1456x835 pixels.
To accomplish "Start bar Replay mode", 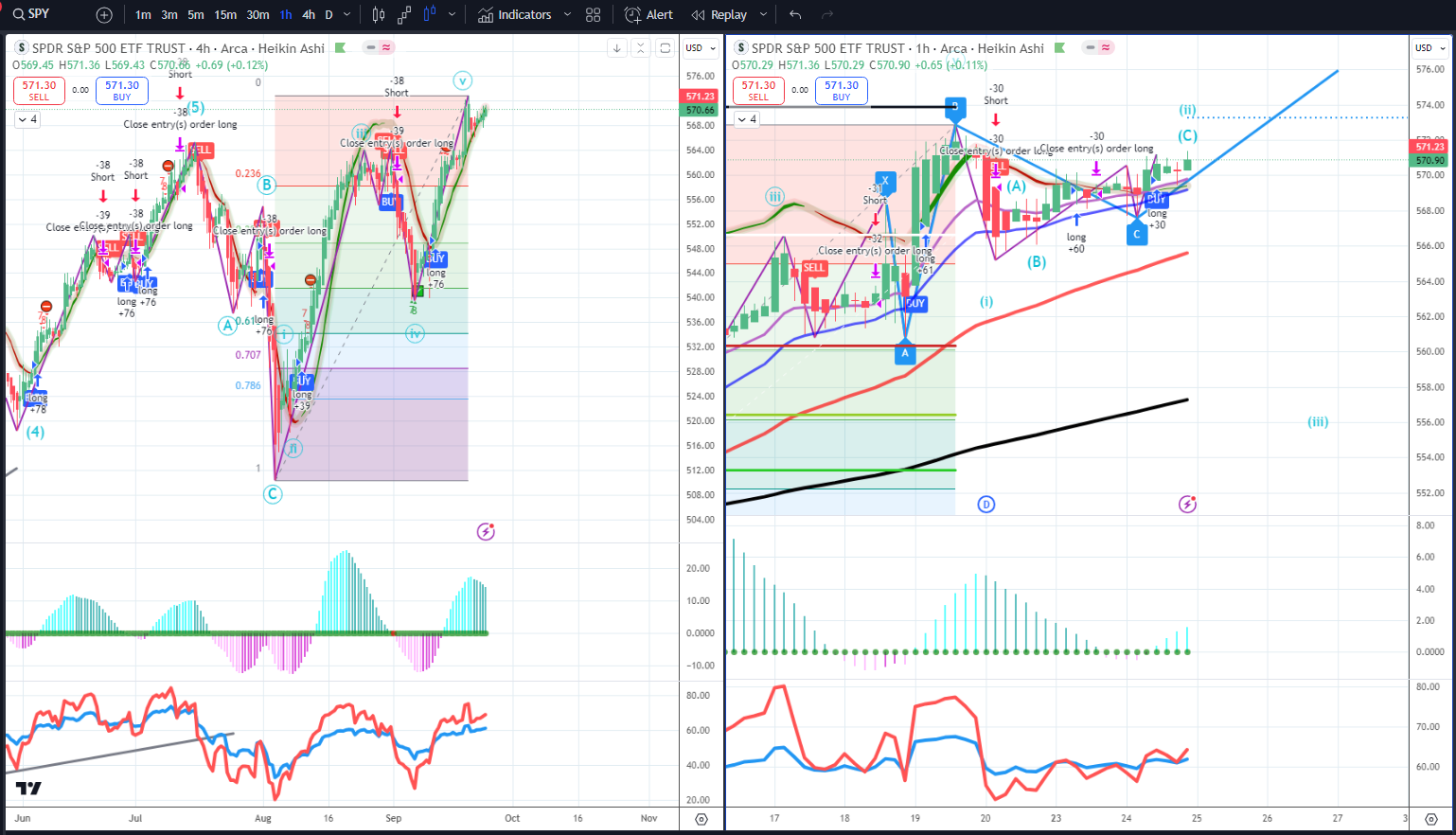I will pos(719,15).
